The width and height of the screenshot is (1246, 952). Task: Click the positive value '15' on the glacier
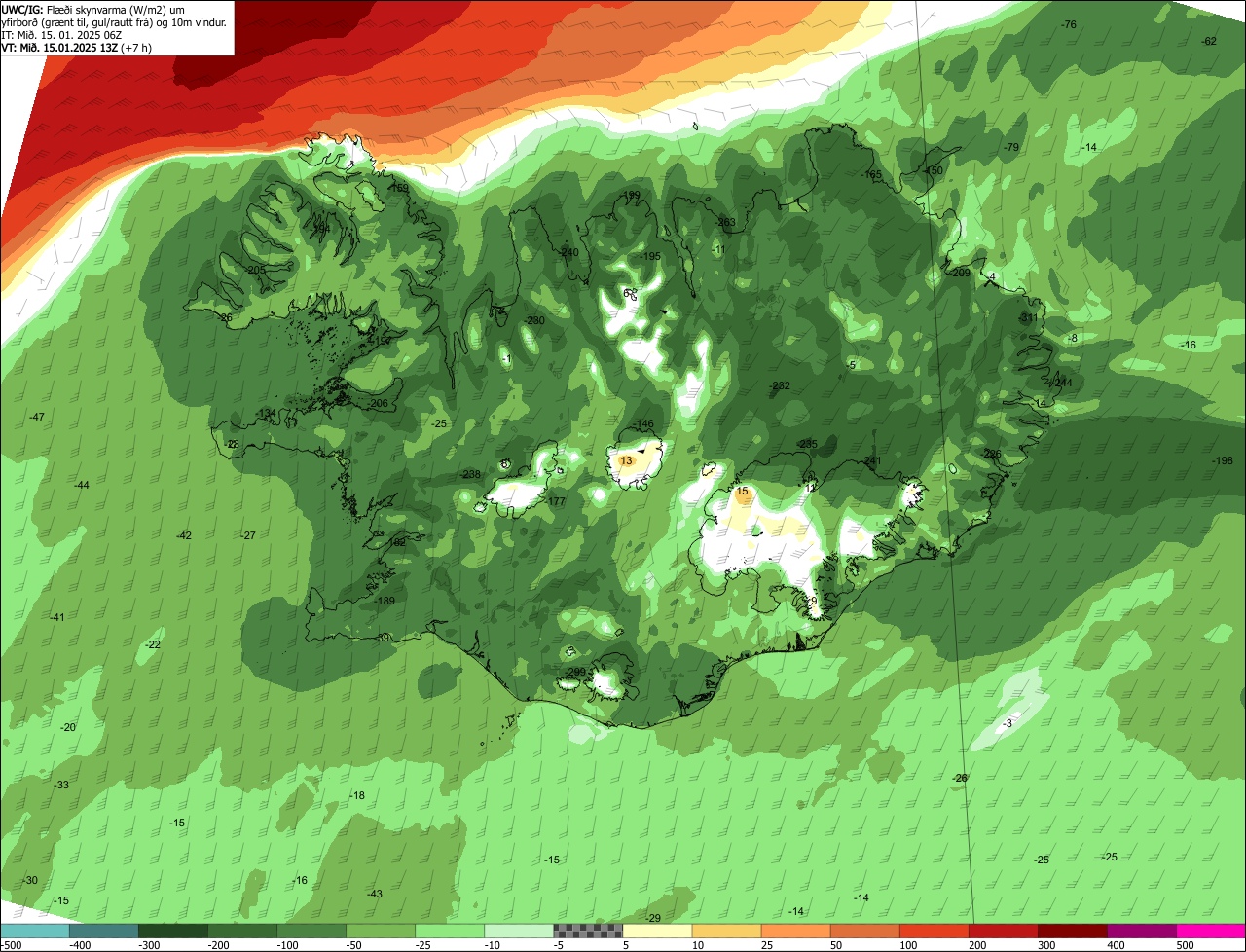[742, 492]
